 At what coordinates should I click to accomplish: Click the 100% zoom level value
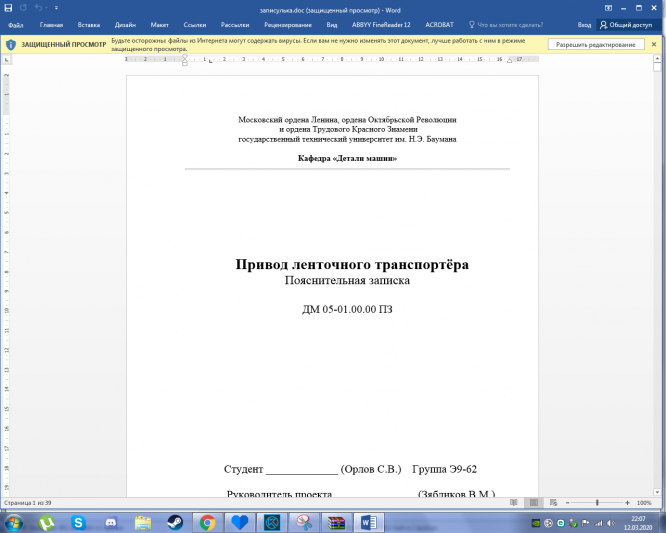pos(644,503)
